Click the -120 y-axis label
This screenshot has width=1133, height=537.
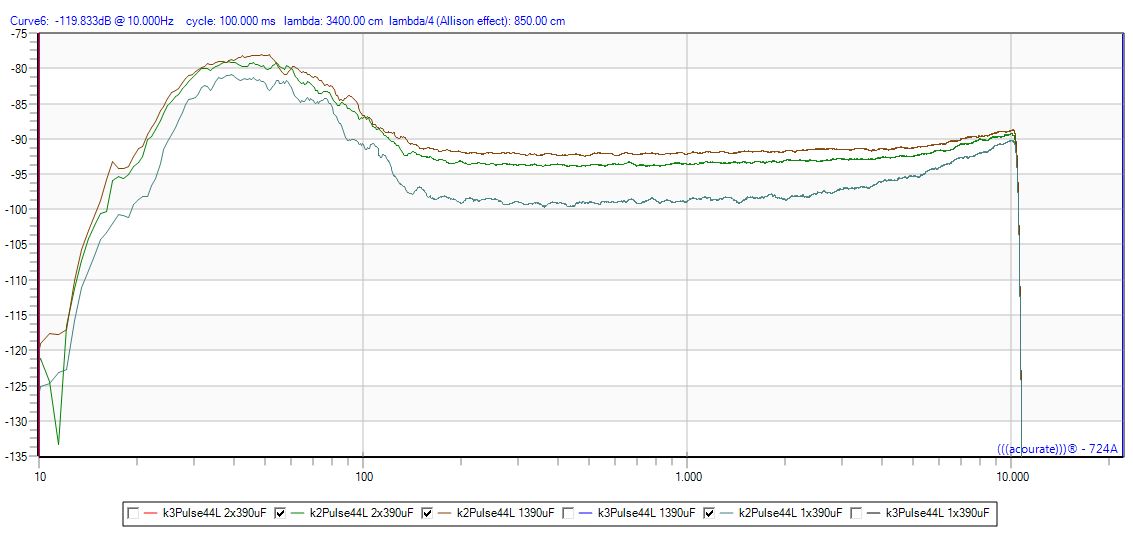tap(15, 351)
